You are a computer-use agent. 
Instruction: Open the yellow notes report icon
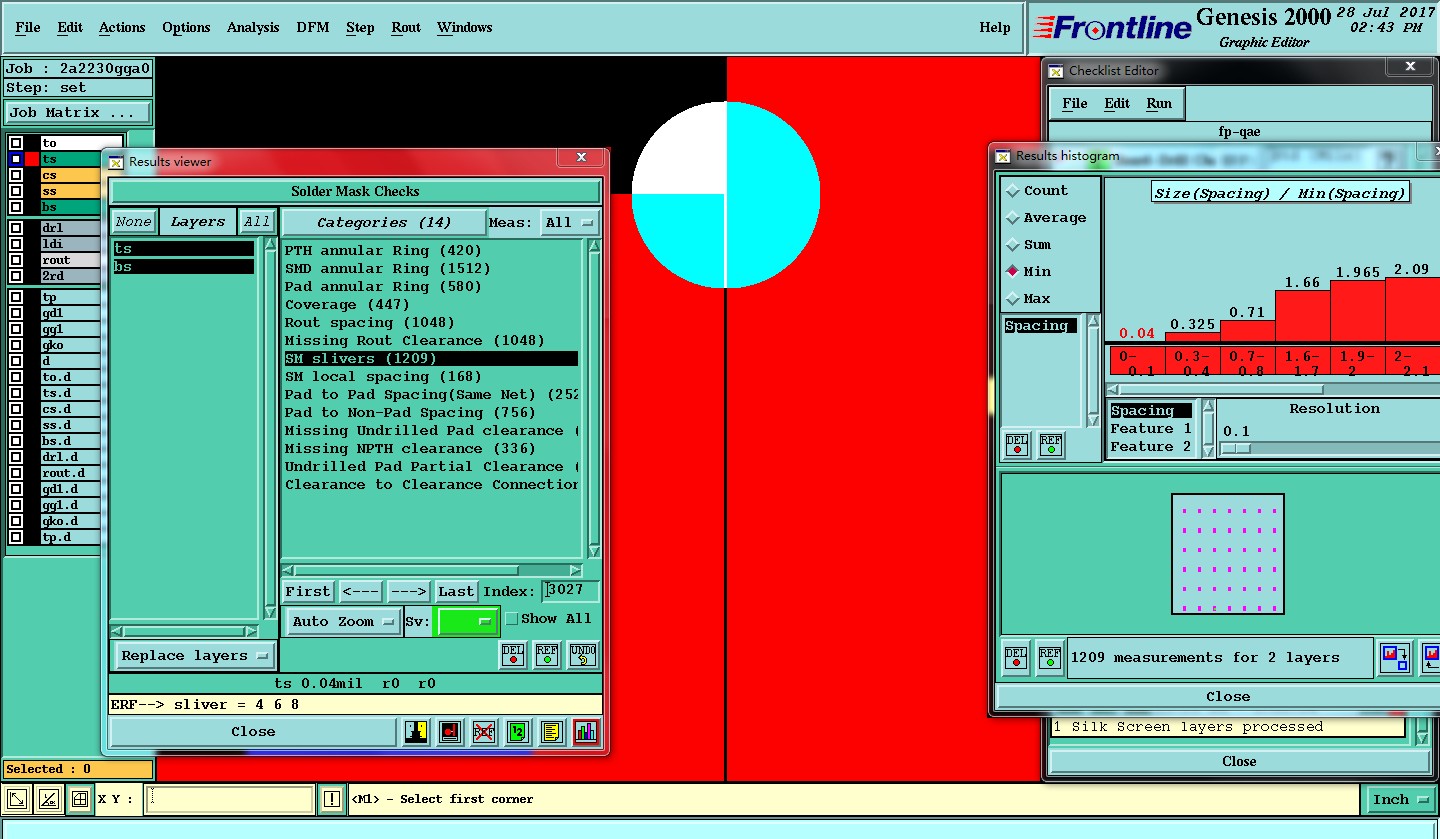coord(552,732)
